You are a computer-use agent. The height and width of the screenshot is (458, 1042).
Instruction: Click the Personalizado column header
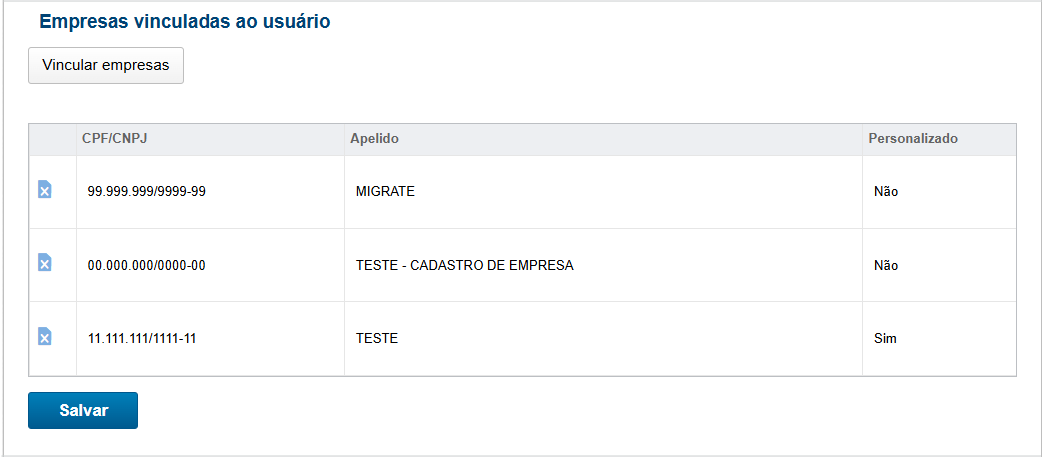(x=913, y=139)
